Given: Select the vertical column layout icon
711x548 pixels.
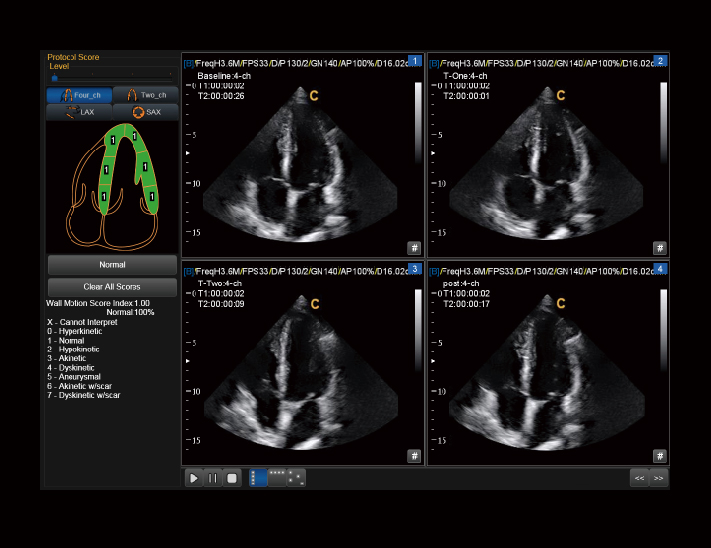Looking at the screenshot, I should pyautogui.click(x=258, y=478).
